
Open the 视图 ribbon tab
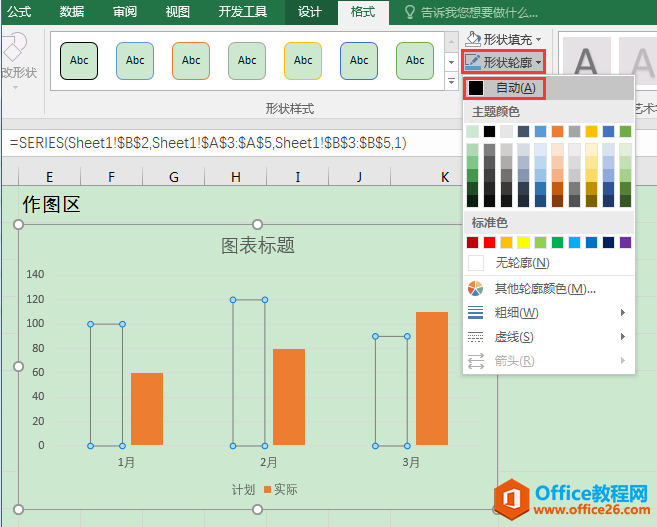178,12
